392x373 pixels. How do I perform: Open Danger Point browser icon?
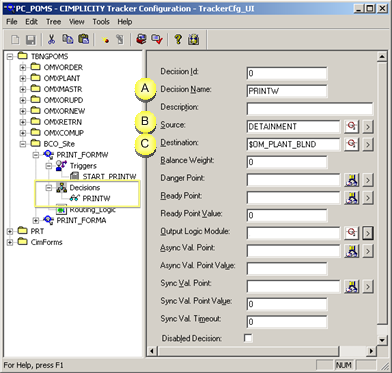pyautogui.click(x=351, y=180)
